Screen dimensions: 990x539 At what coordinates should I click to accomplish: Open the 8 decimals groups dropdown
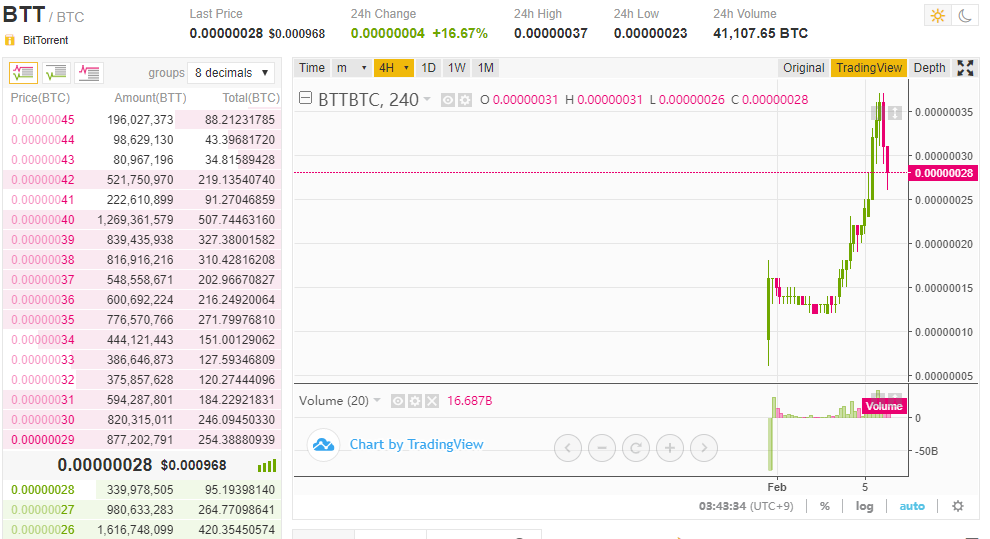(x=232, y=73)
